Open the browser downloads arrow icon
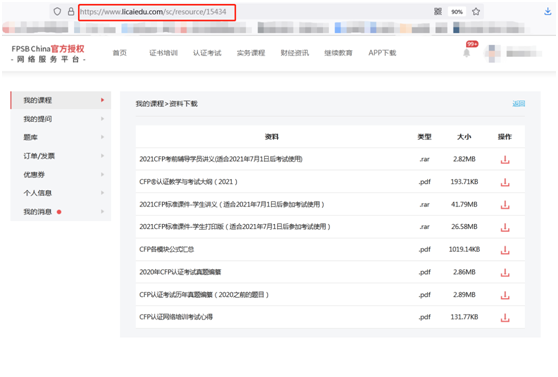The height and width of the screenshot is (377, 558). [x=548, y=12]
